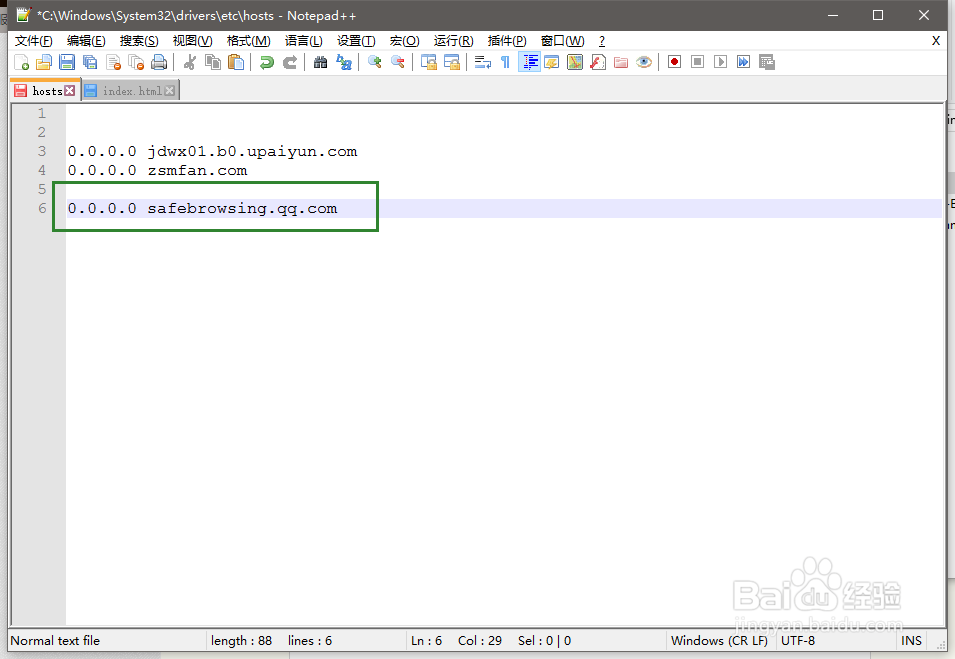Close the index.html tab with its X
Screen dimensions: 955x659
[169, 91]
